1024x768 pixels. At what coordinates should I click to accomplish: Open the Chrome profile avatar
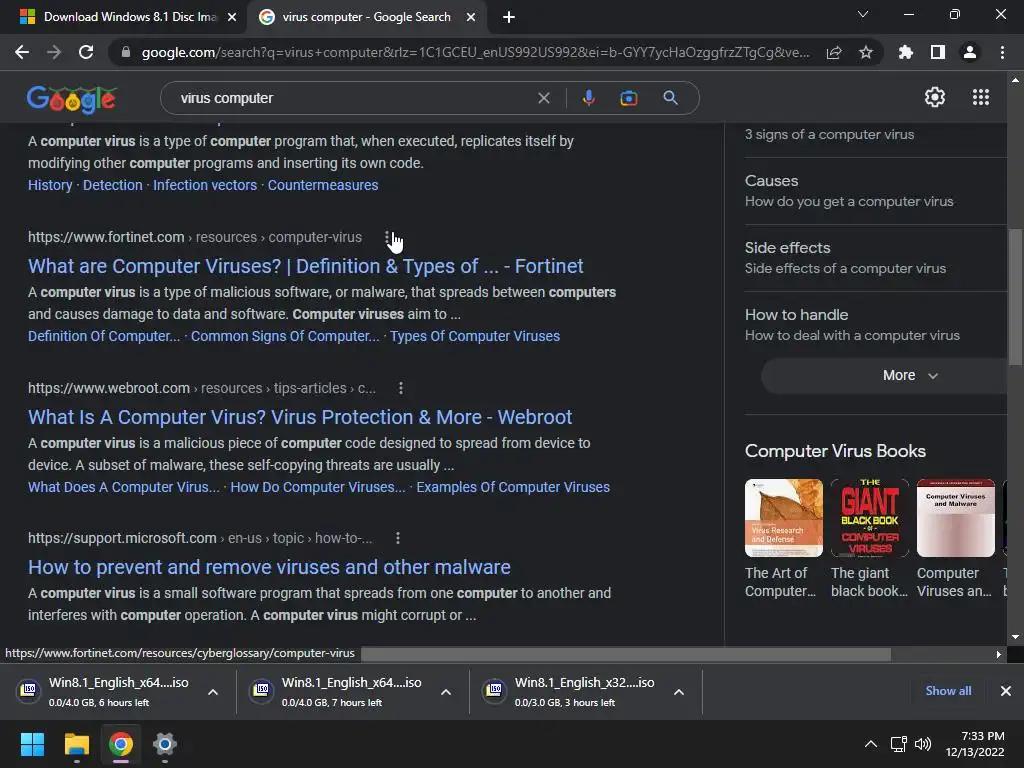(x=970, y=52)
